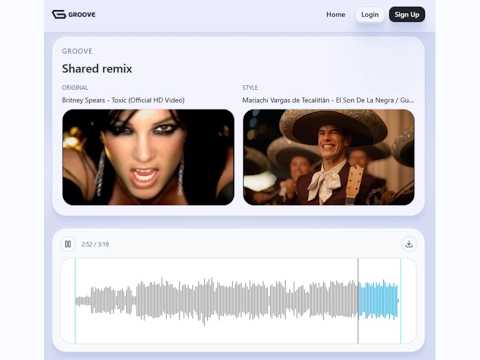
Task: Click the playback time counter text
Action: pyautogui.click(x=95, y=244)
